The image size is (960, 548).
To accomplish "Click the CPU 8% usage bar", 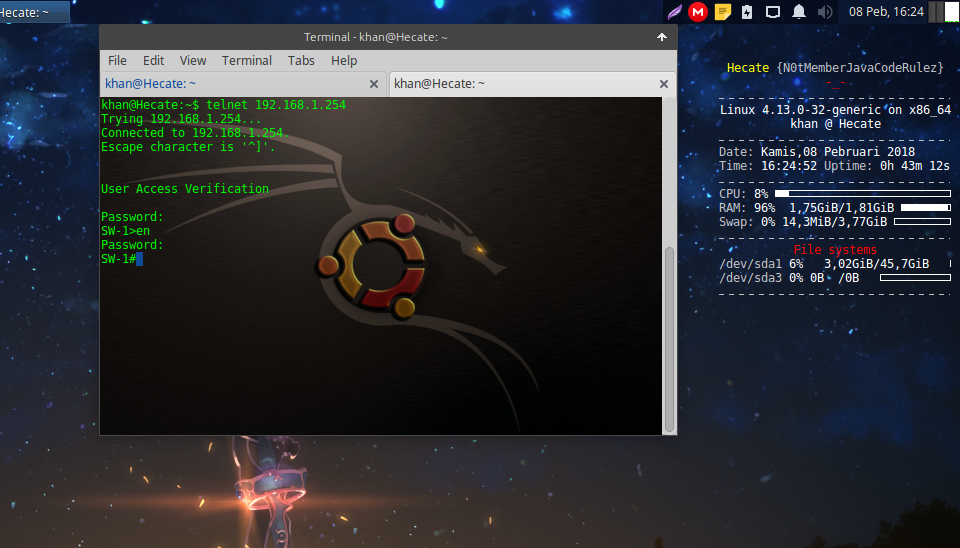I will 863,193.
